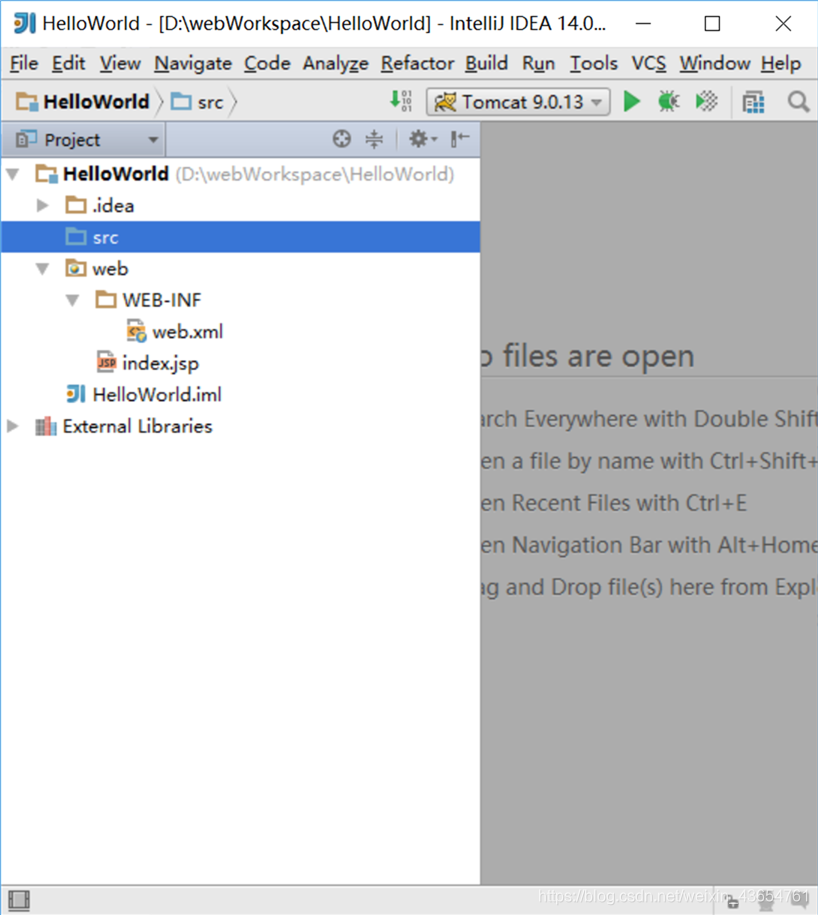This screenshot has height=915, width=818.
Task: Hide the Project tool window icon
Action: 460,139
